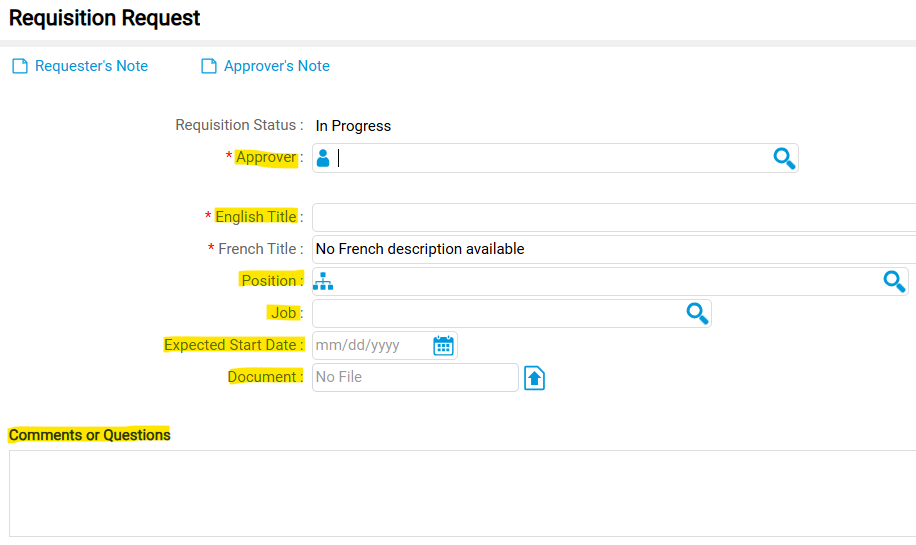Click in the Comments or Questions textarea
The image size is (916, 545).
coord(460,493)
